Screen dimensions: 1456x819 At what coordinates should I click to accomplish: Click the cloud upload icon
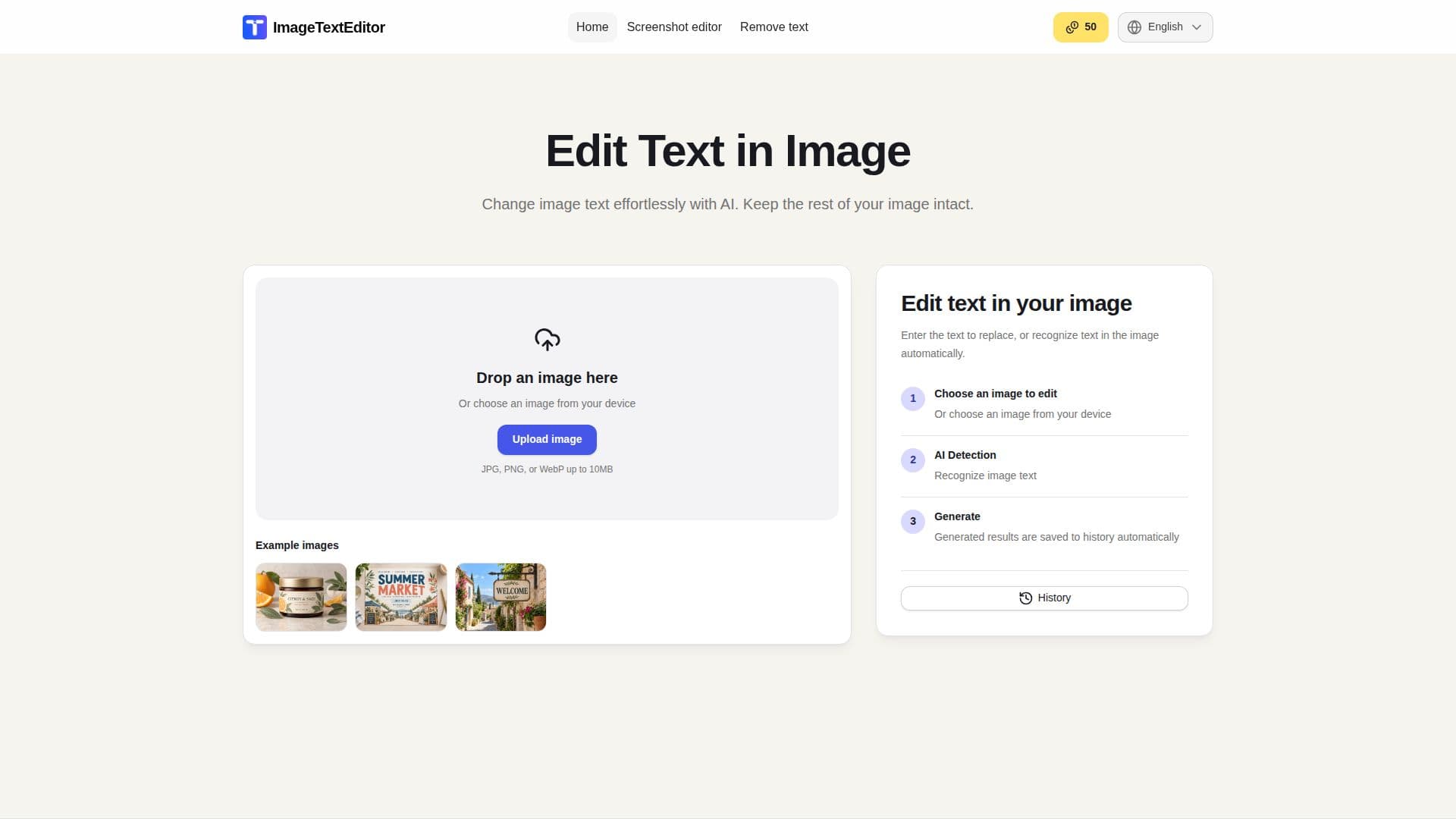click(x=547, y=339)
